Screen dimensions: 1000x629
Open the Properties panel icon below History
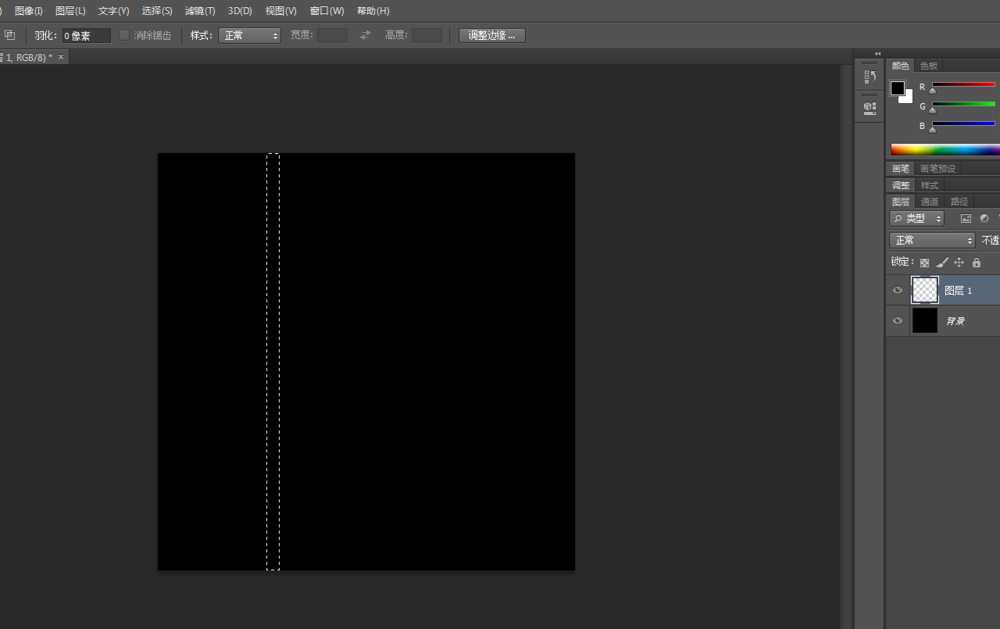click(870, 108)
